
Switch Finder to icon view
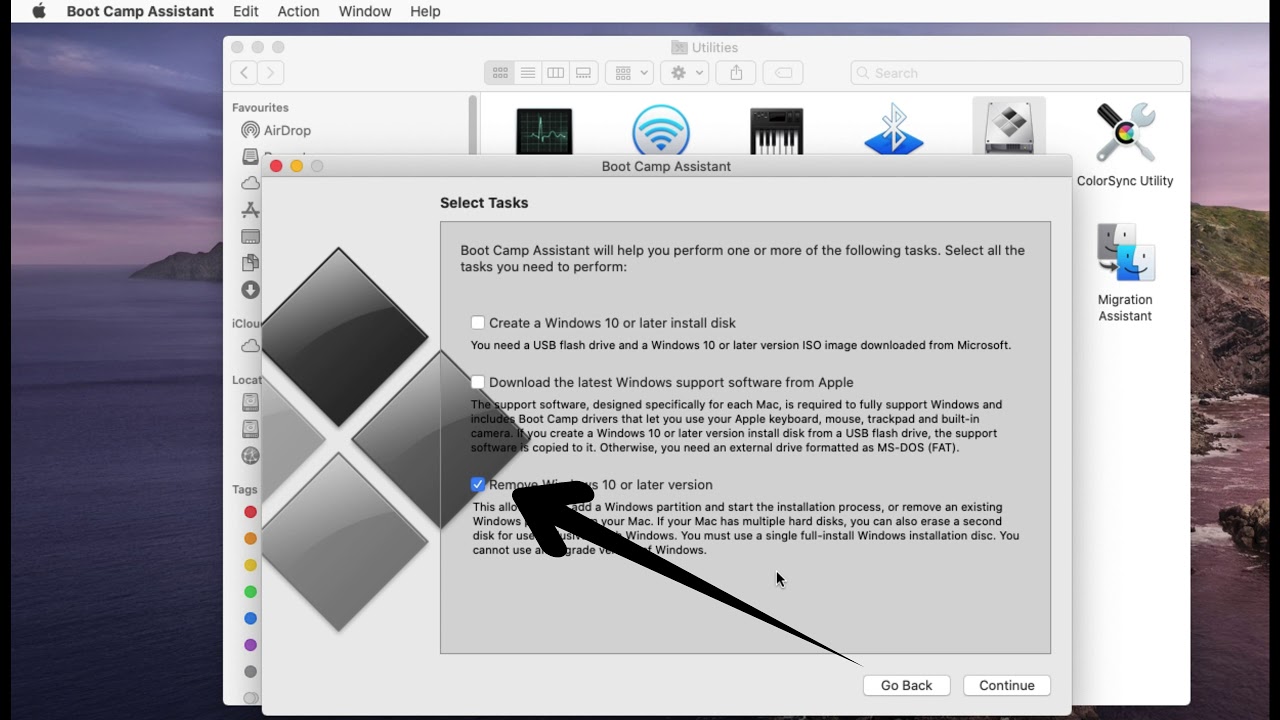pyautogui.click(x=499, y=73)
